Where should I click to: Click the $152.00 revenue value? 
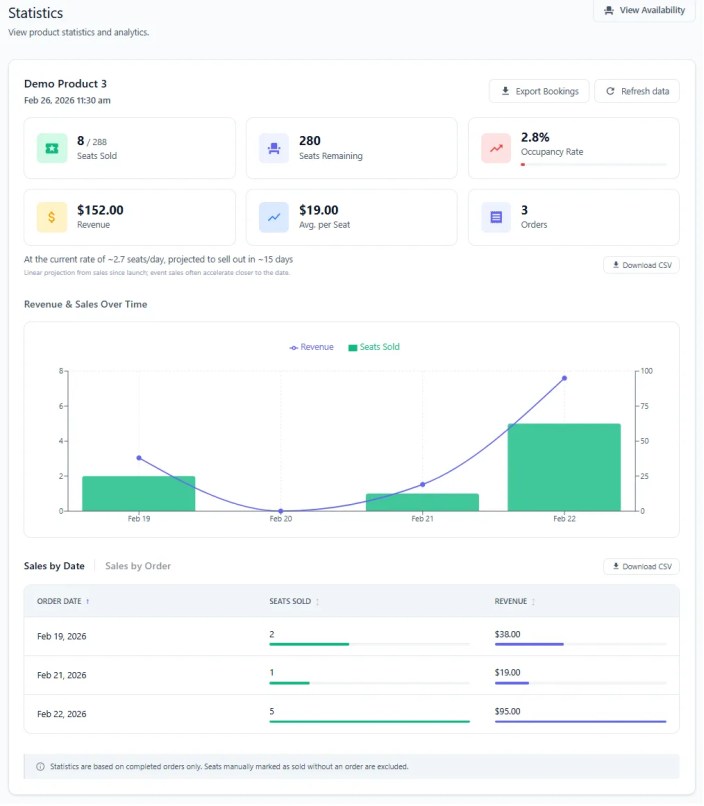click(x=100, y=210)
